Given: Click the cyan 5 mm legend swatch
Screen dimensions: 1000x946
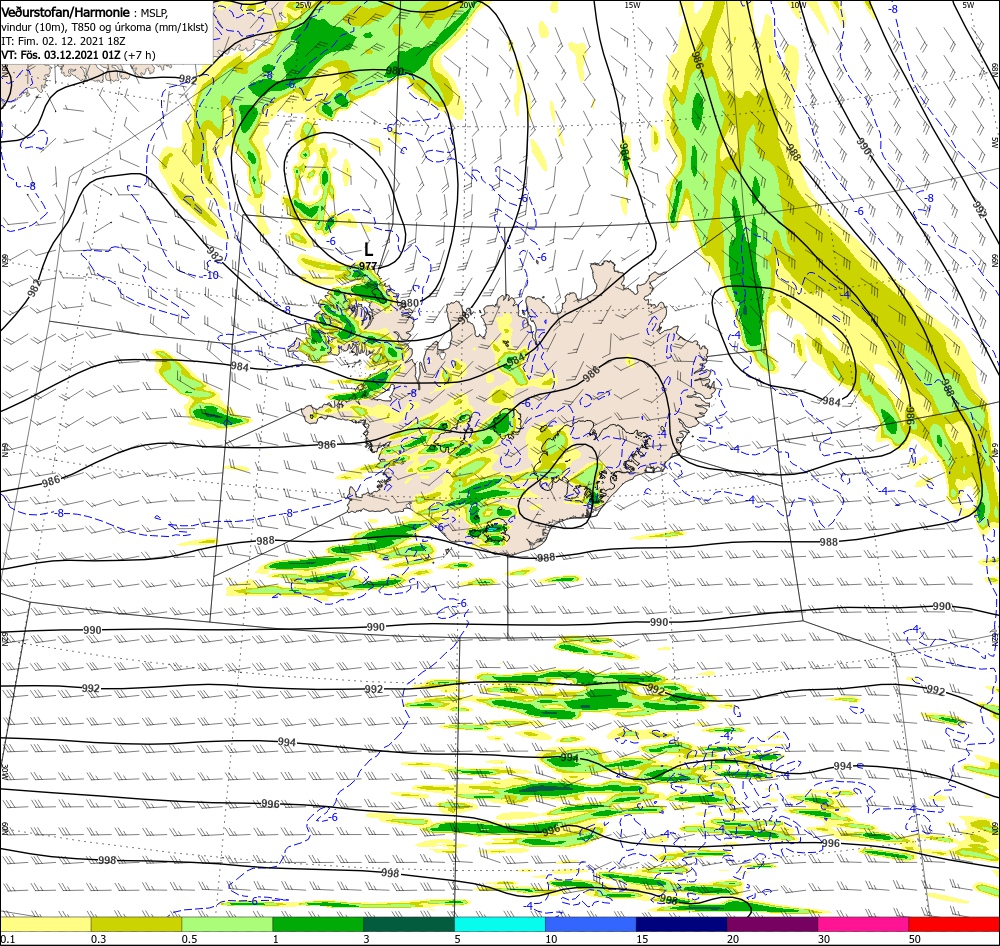Looking at the screenshot, I should [500, 924].
